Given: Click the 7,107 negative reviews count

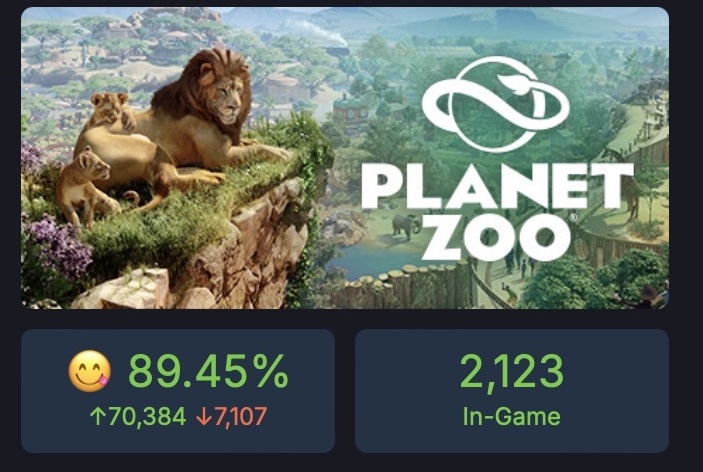Looking at the screenshot, I should (x=240, y=416).
